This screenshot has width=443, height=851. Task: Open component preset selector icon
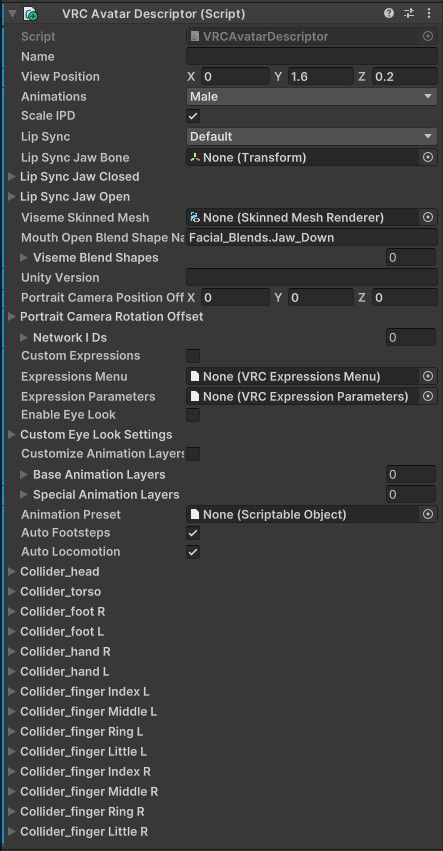tap(409, 14)
